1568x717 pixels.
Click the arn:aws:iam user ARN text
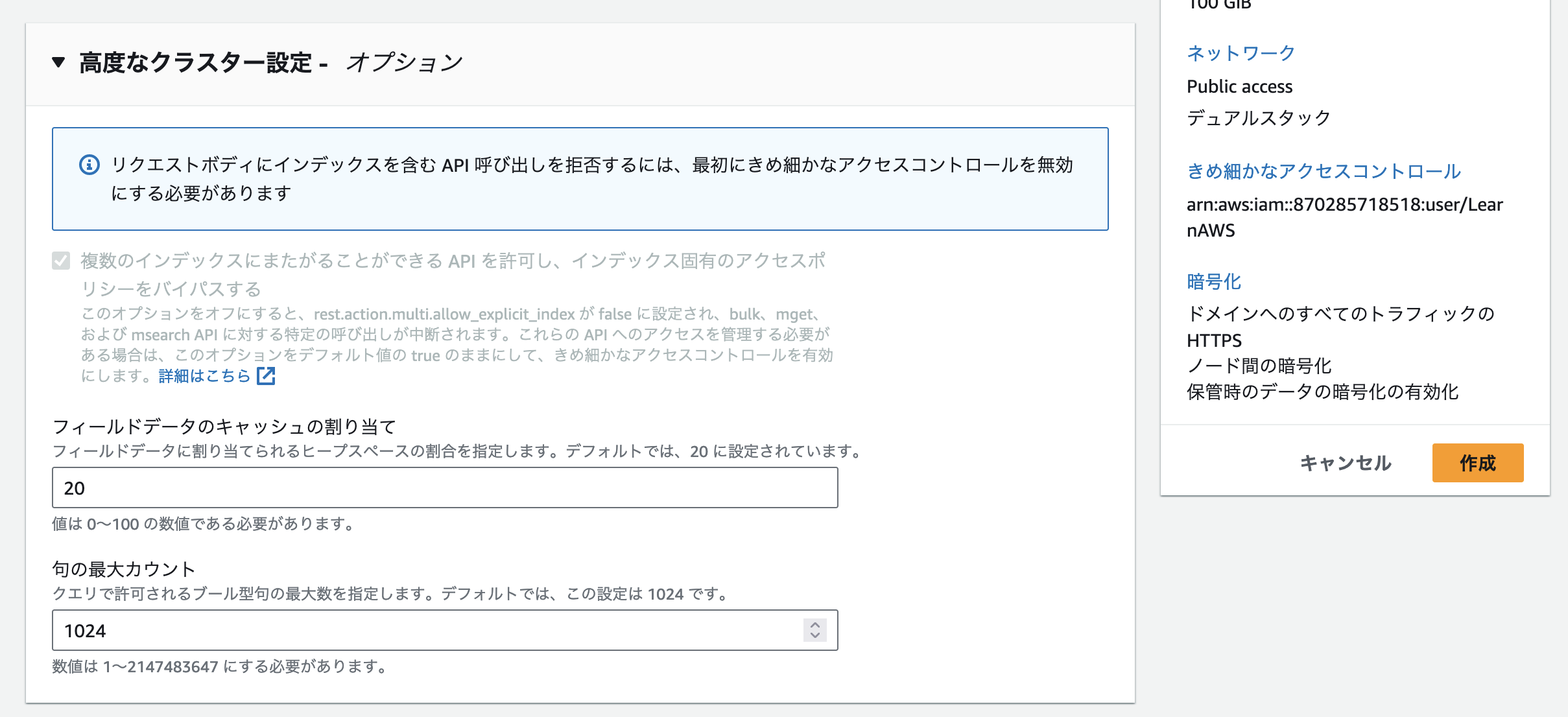[1344, 205]
